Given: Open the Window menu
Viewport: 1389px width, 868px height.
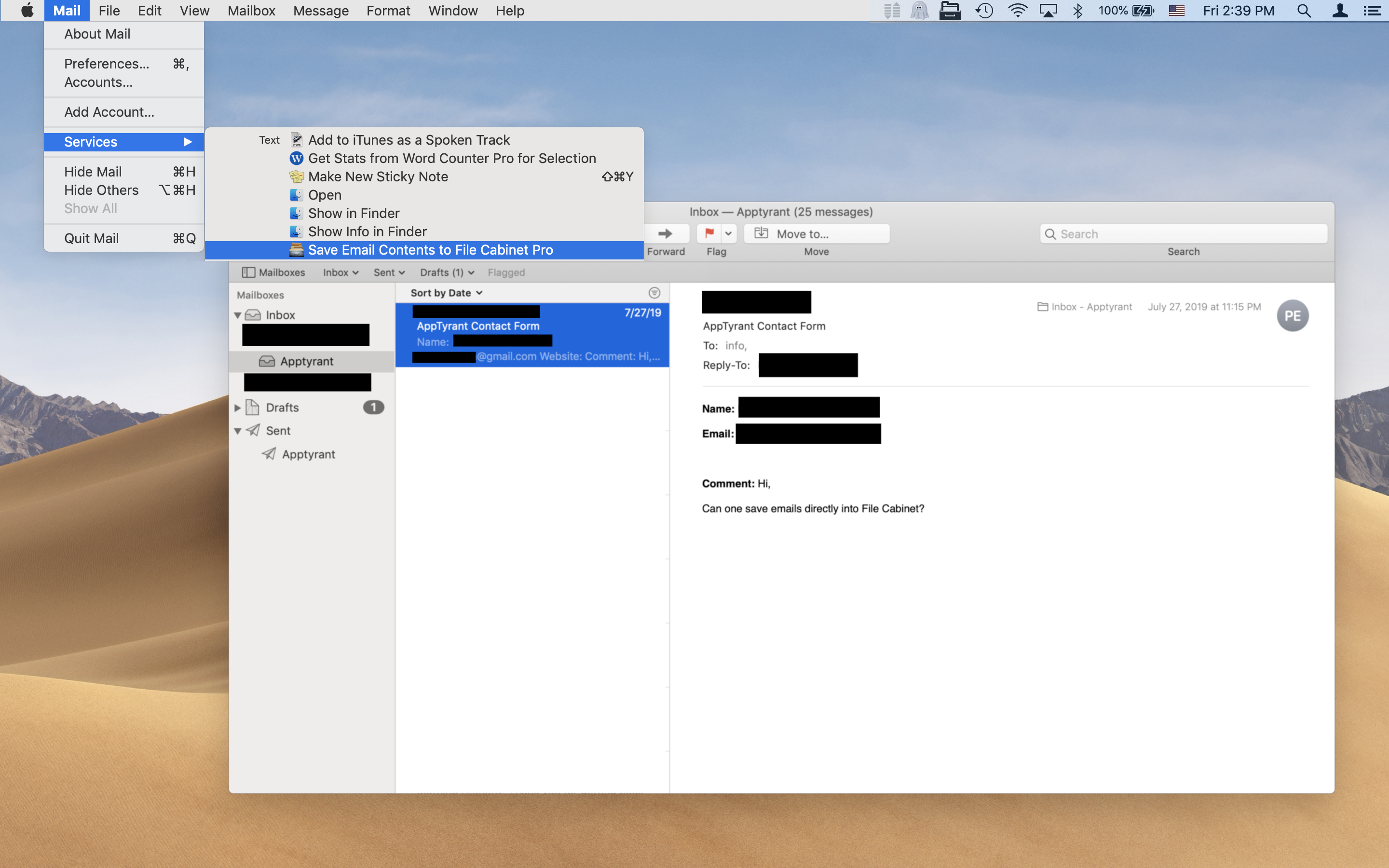Looking at the screenshot, I should point(453,10).
